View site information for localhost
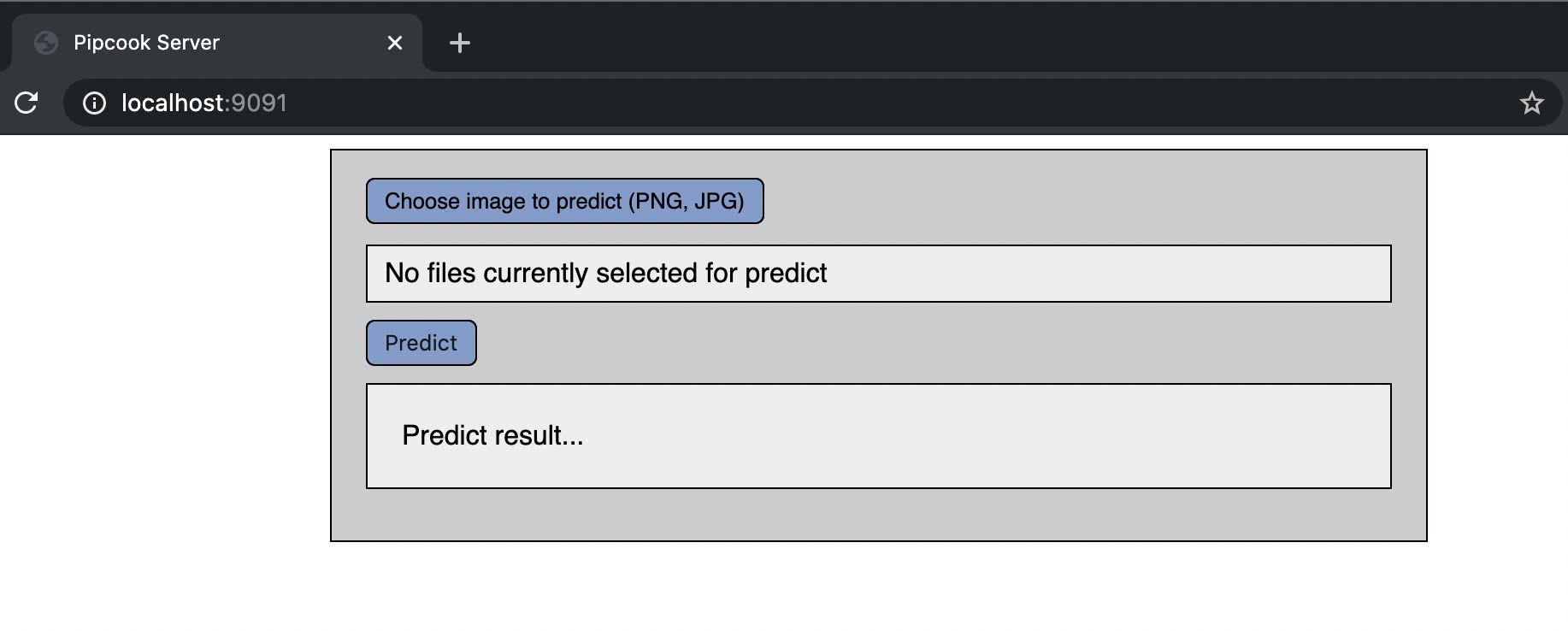 tap(94, 103)
